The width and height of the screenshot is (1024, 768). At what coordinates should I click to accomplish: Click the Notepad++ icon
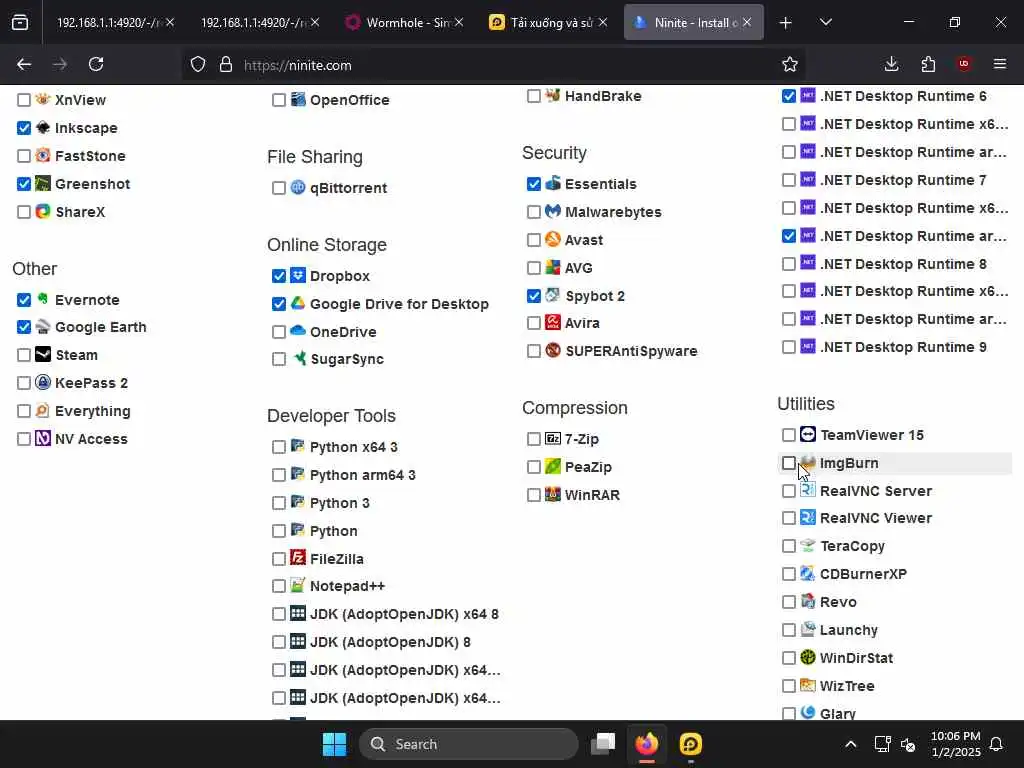point(298,586)
